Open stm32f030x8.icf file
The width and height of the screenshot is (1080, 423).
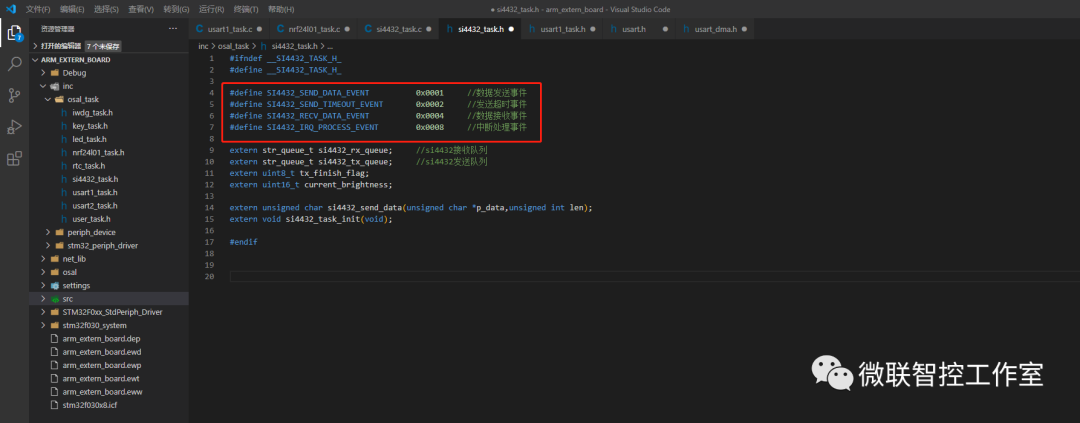pos(90,405)
